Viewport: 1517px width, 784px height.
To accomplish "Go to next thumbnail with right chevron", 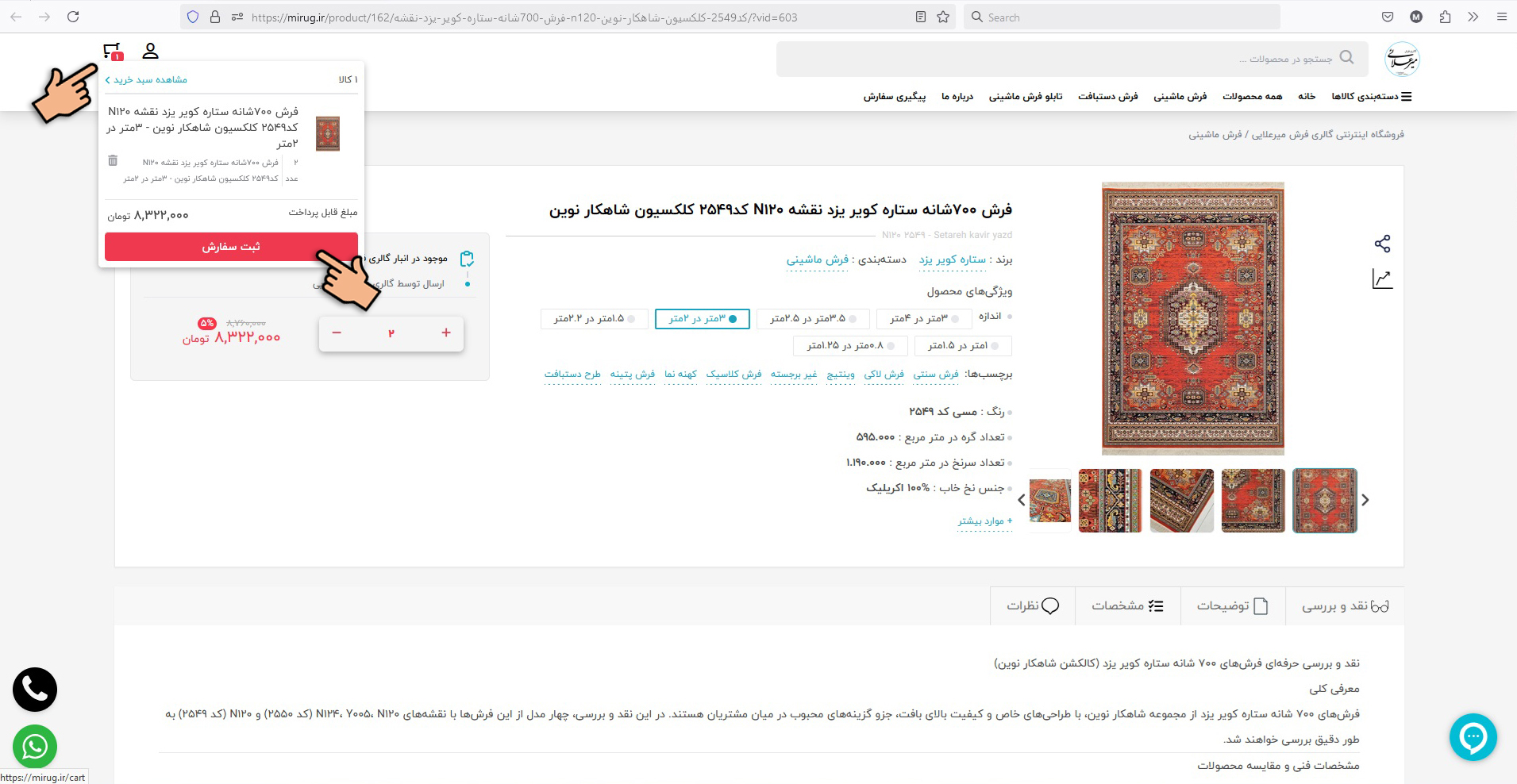I will (x=1365, y=500).
